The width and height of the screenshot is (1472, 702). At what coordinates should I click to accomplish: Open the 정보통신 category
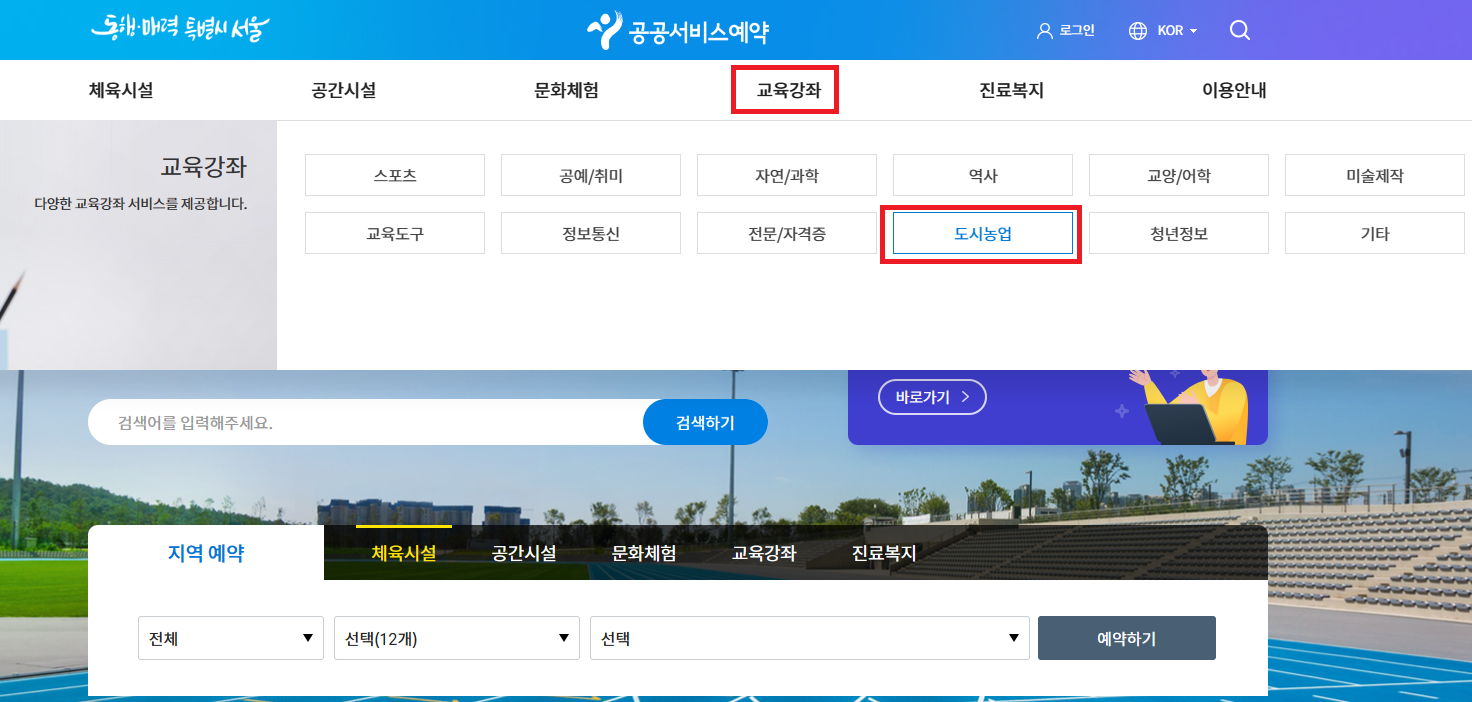pos(590,232)
